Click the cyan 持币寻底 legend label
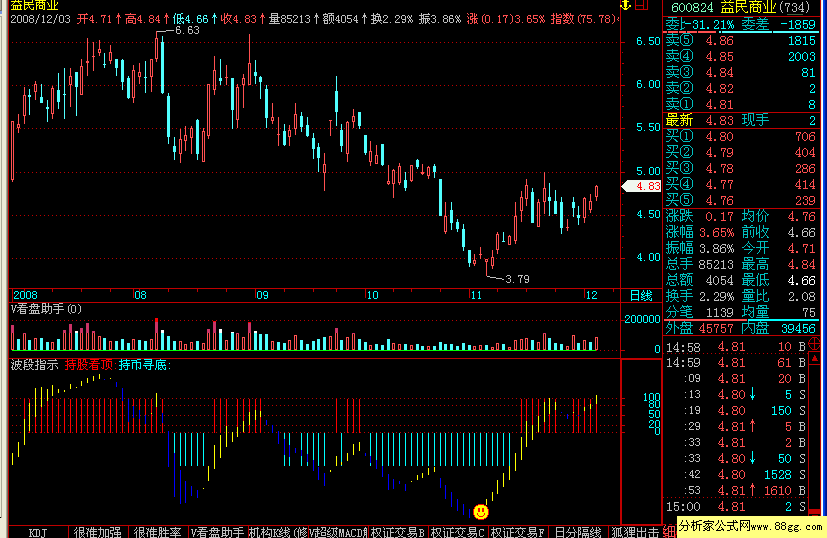 145,365
